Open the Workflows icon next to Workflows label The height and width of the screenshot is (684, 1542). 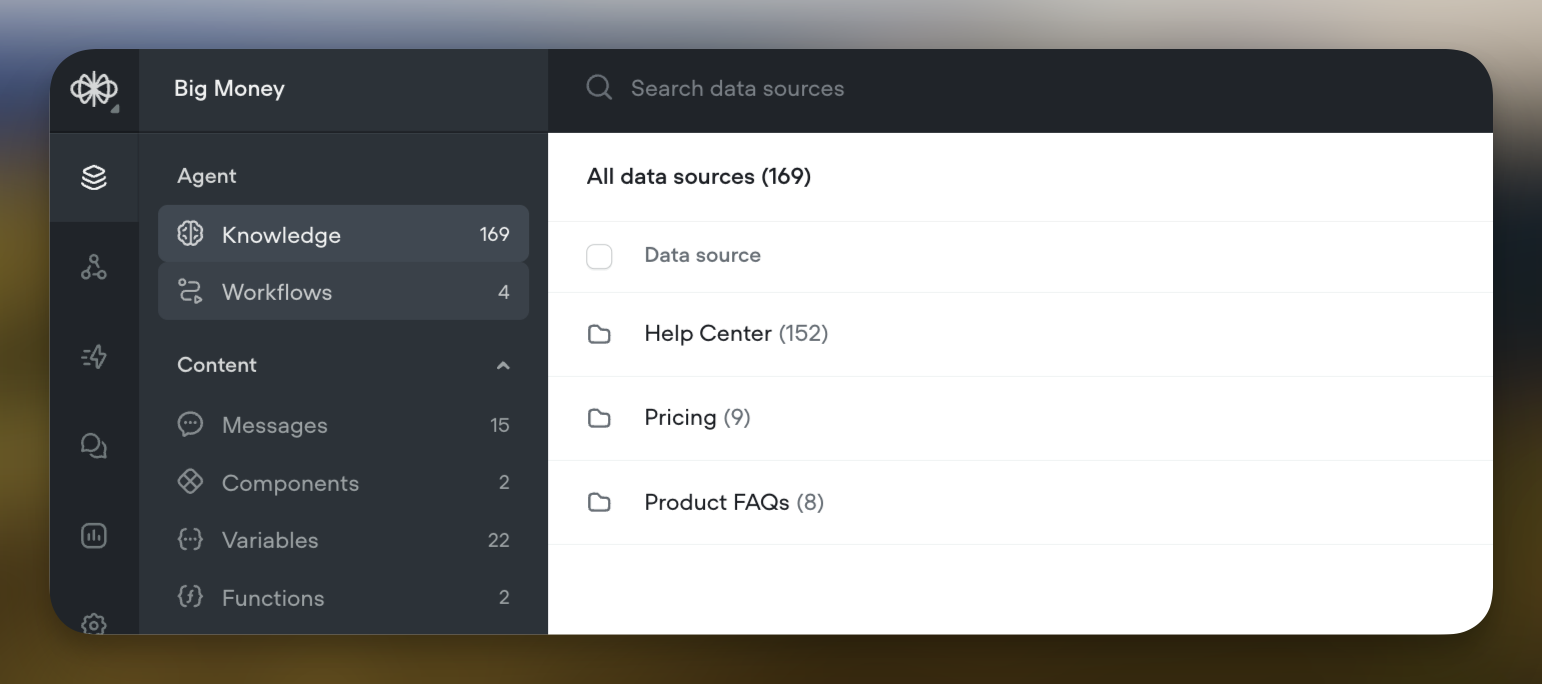coord(190,292)
